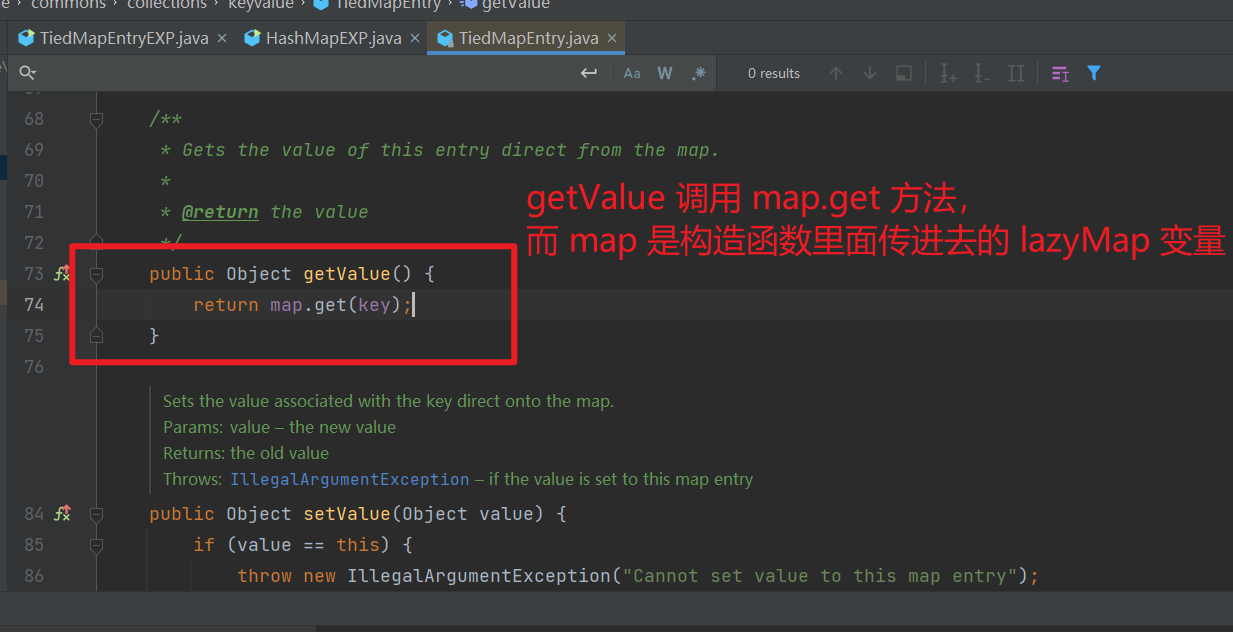Click the New Line (↵) icon in search bar
The height and width of the screenshot is (632, 1233).
click(x=589, y=72)
